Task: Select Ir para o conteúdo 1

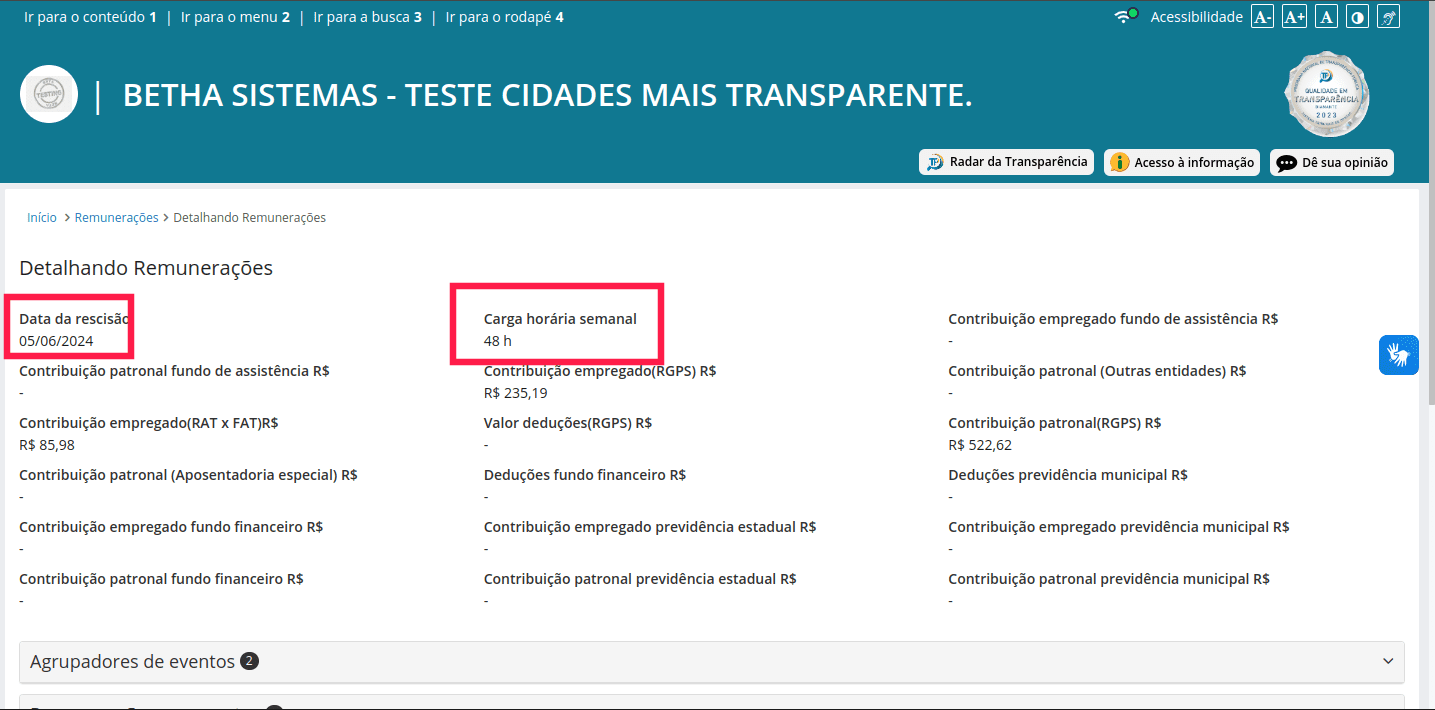Action: [90, 17]
